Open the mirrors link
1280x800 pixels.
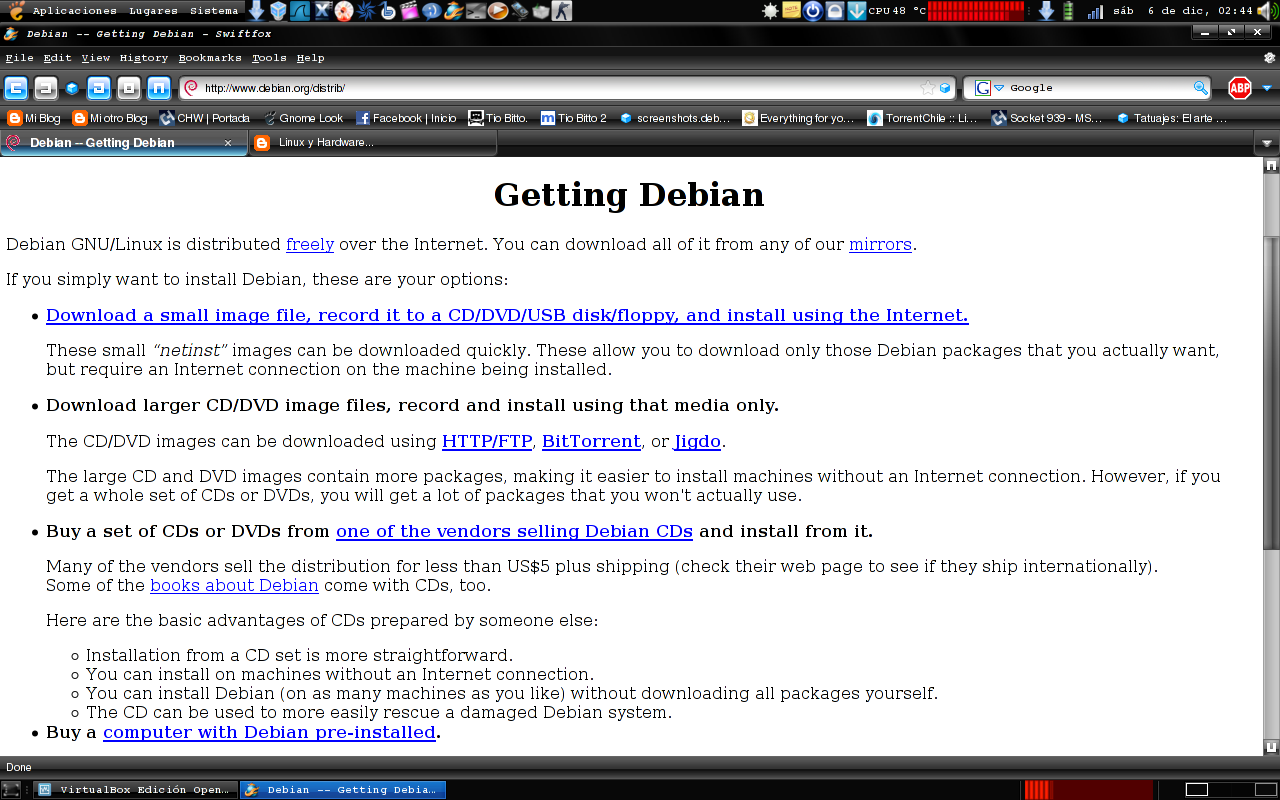tap(879, 244)
